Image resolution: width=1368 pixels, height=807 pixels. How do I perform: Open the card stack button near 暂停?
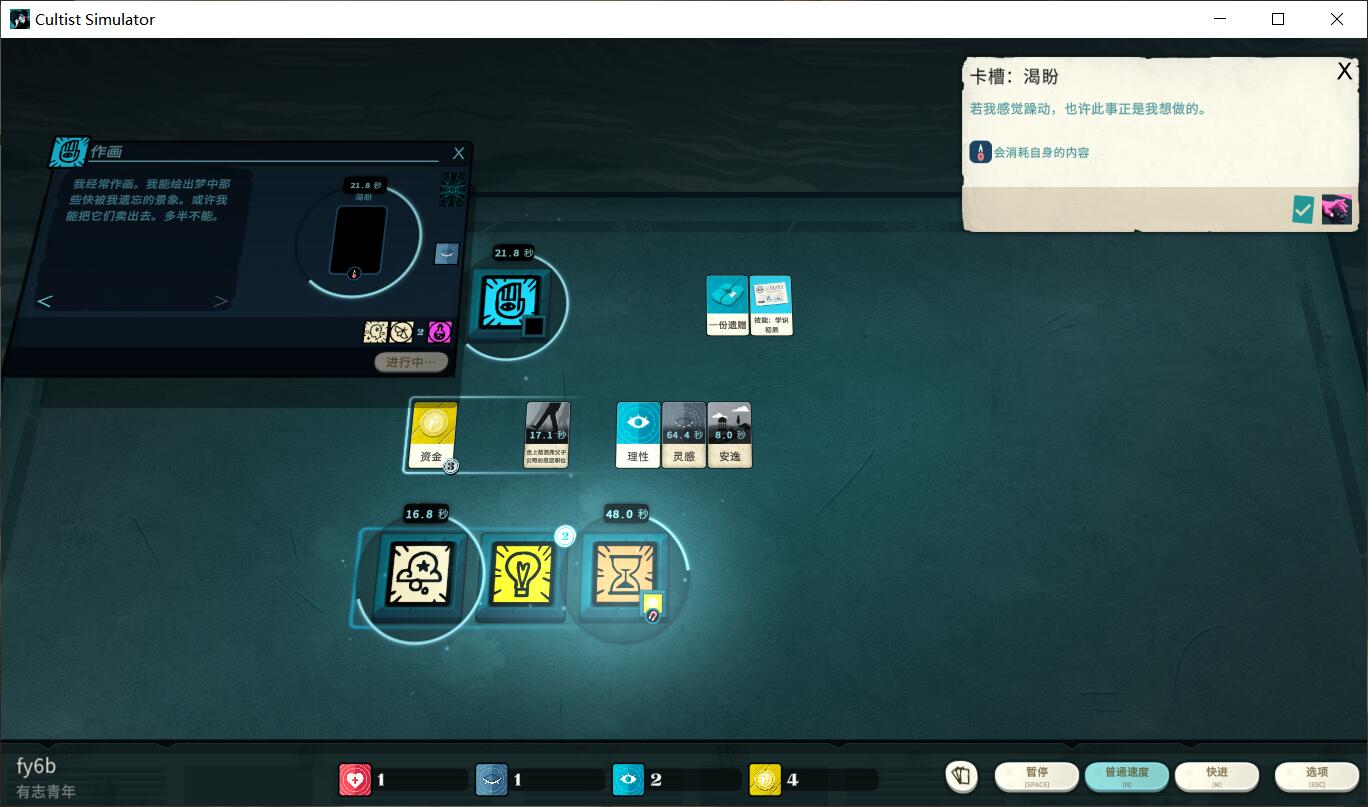point(962,777)
